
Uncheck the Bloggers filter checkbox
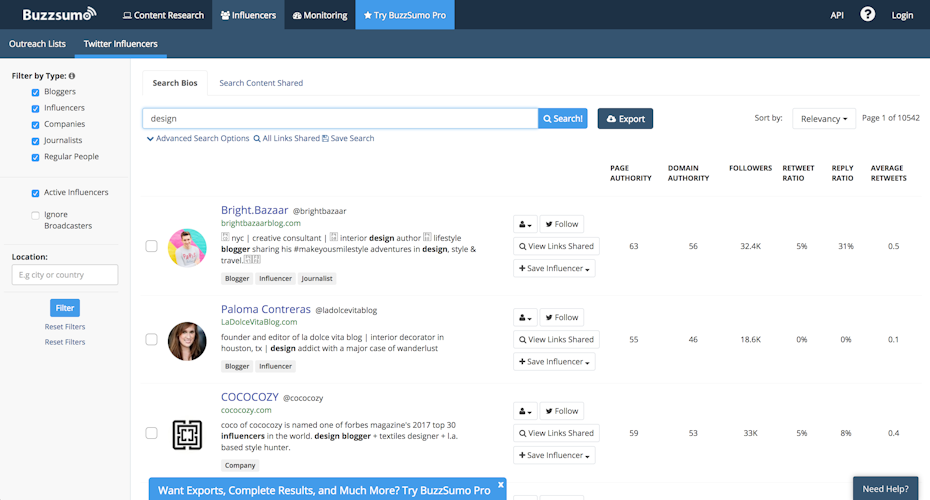[x=36, y=92]
